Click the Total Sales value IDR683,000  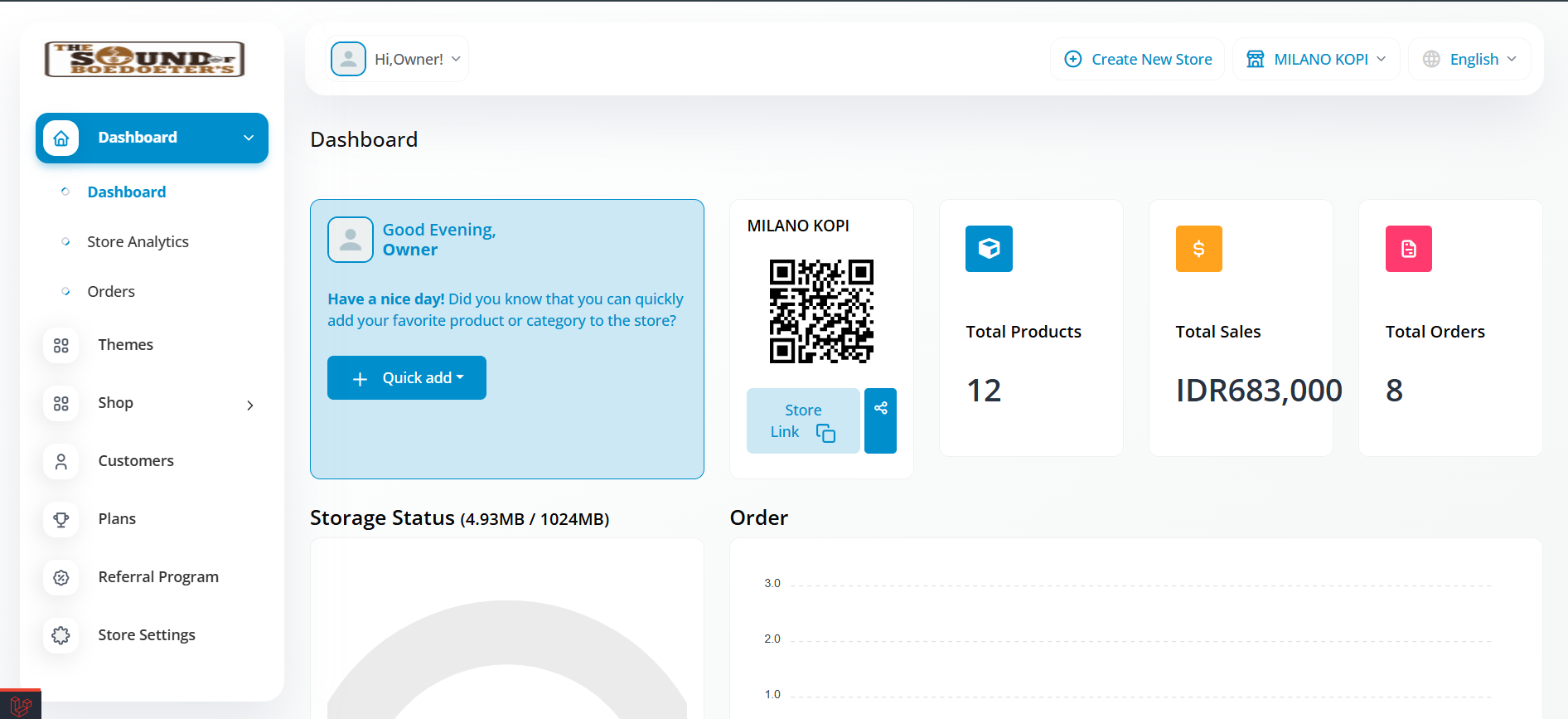pos(1259,390)
